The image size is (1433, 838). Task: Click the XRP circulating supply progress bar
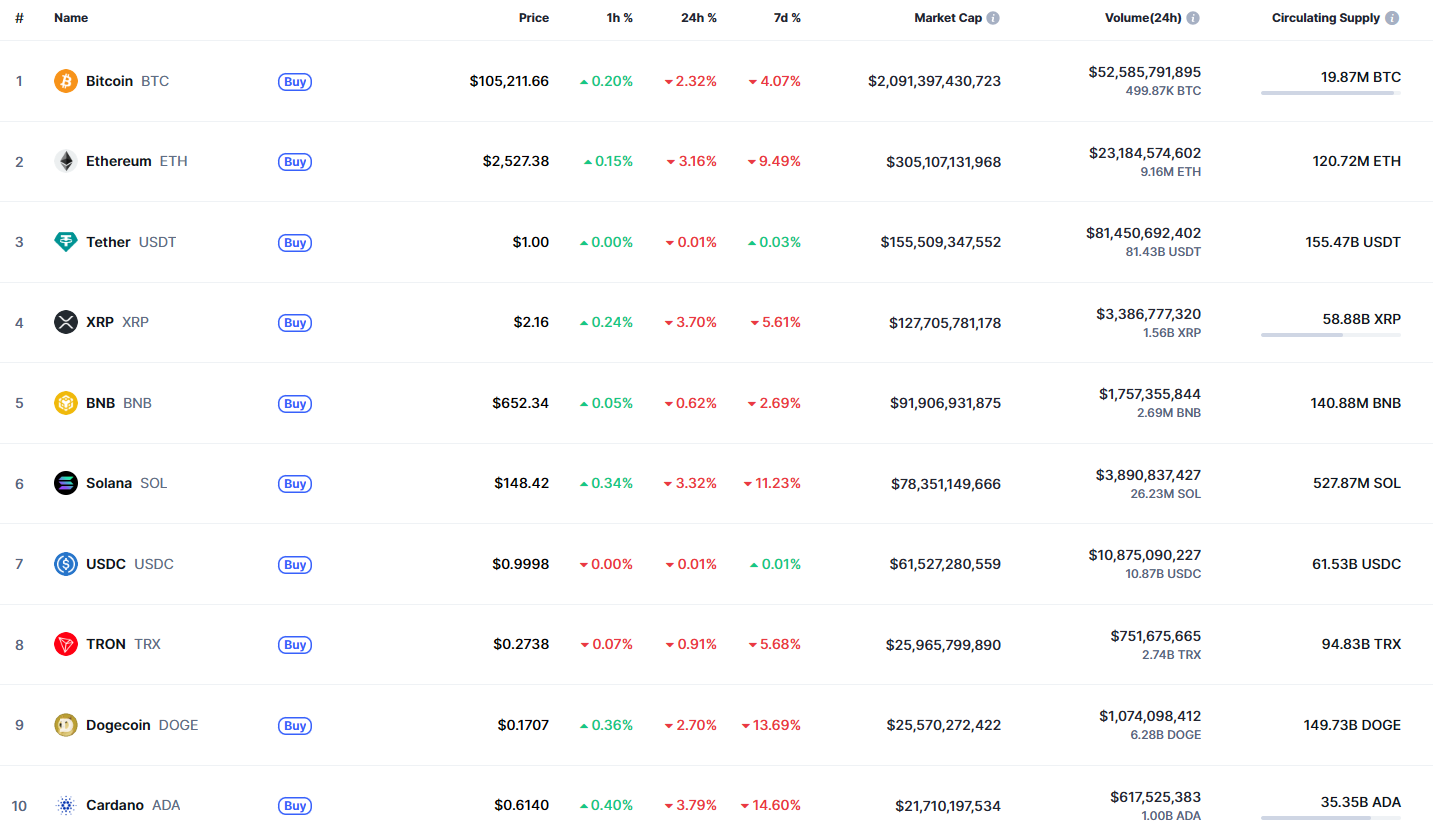tap(1331, 335)
